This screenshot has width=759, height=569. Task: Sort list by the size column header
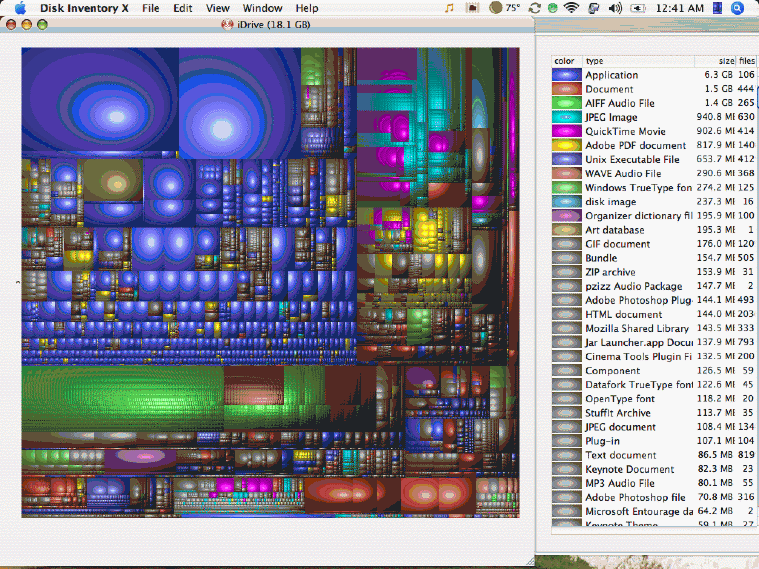pyautogui.click(x=715, y=61)
